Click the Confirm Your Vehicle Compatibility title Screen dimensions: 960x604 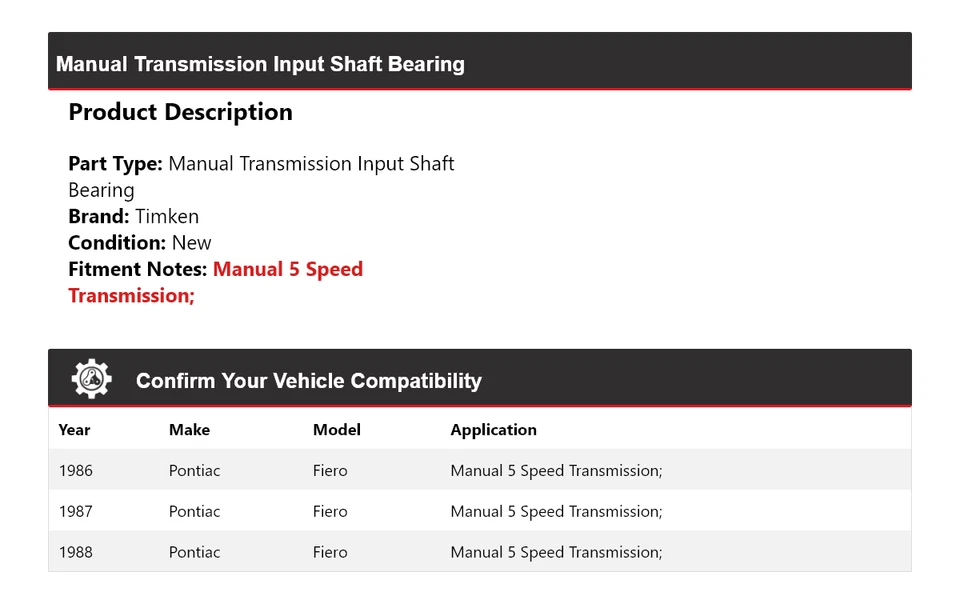pos(309,381)
